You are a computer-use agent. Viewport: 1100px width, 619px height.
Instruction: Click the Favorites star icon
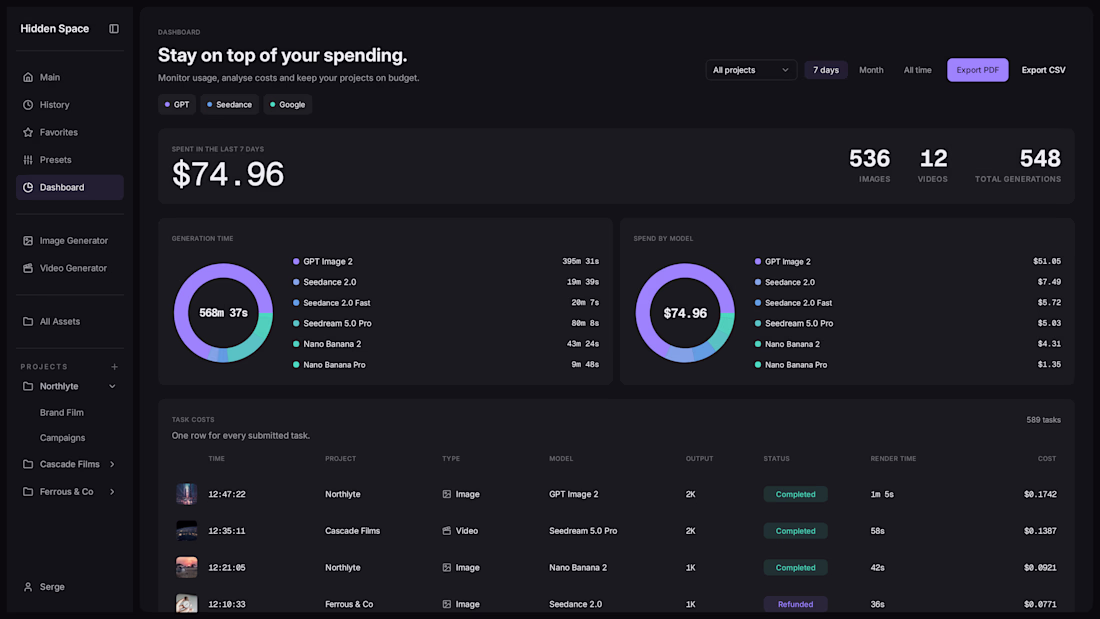coord(28,132)
